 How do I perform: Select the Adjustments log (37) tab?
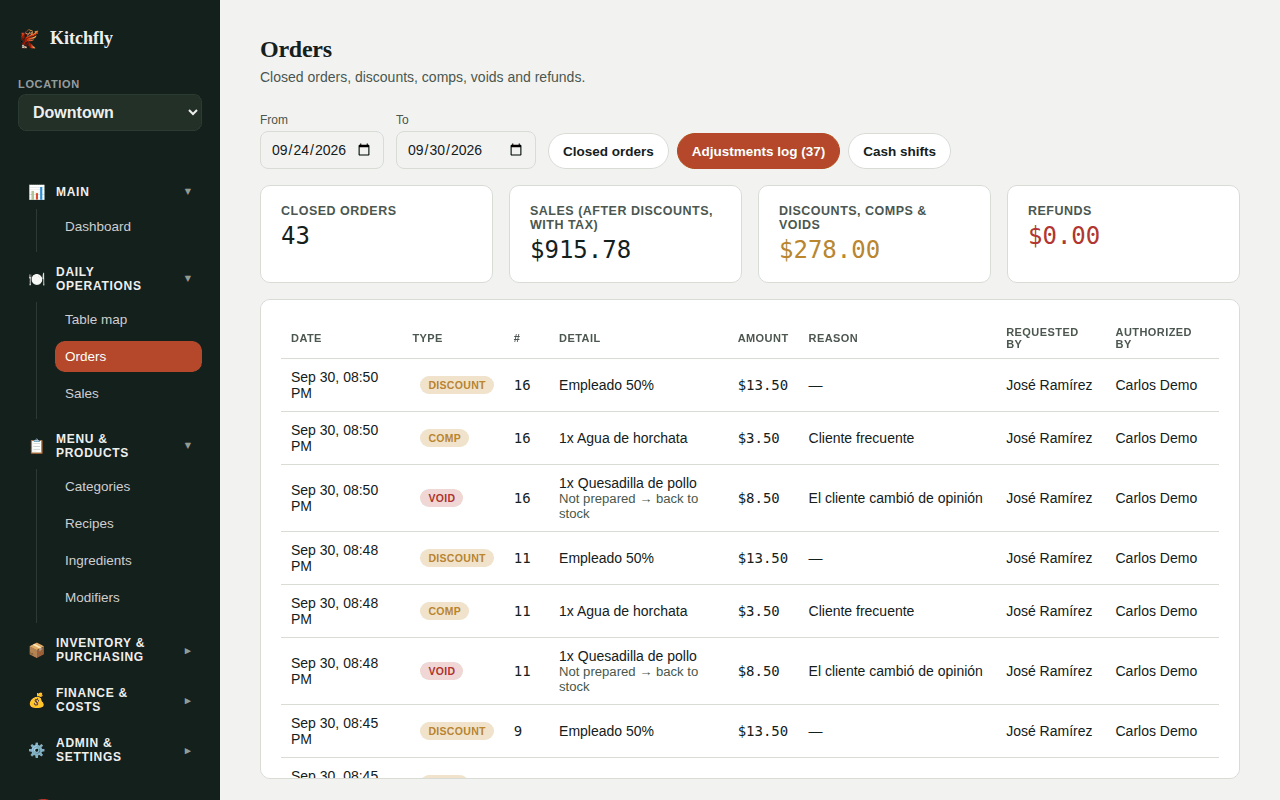[758, 151]
